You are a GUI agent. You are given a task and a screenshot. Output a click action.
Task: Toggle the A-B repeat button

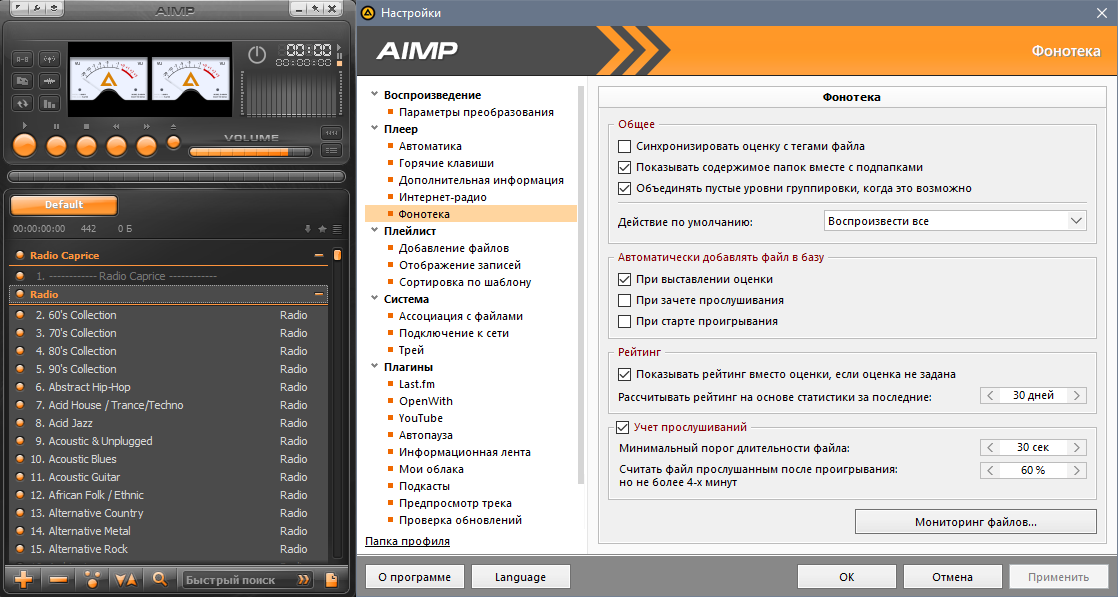point(23,59)
